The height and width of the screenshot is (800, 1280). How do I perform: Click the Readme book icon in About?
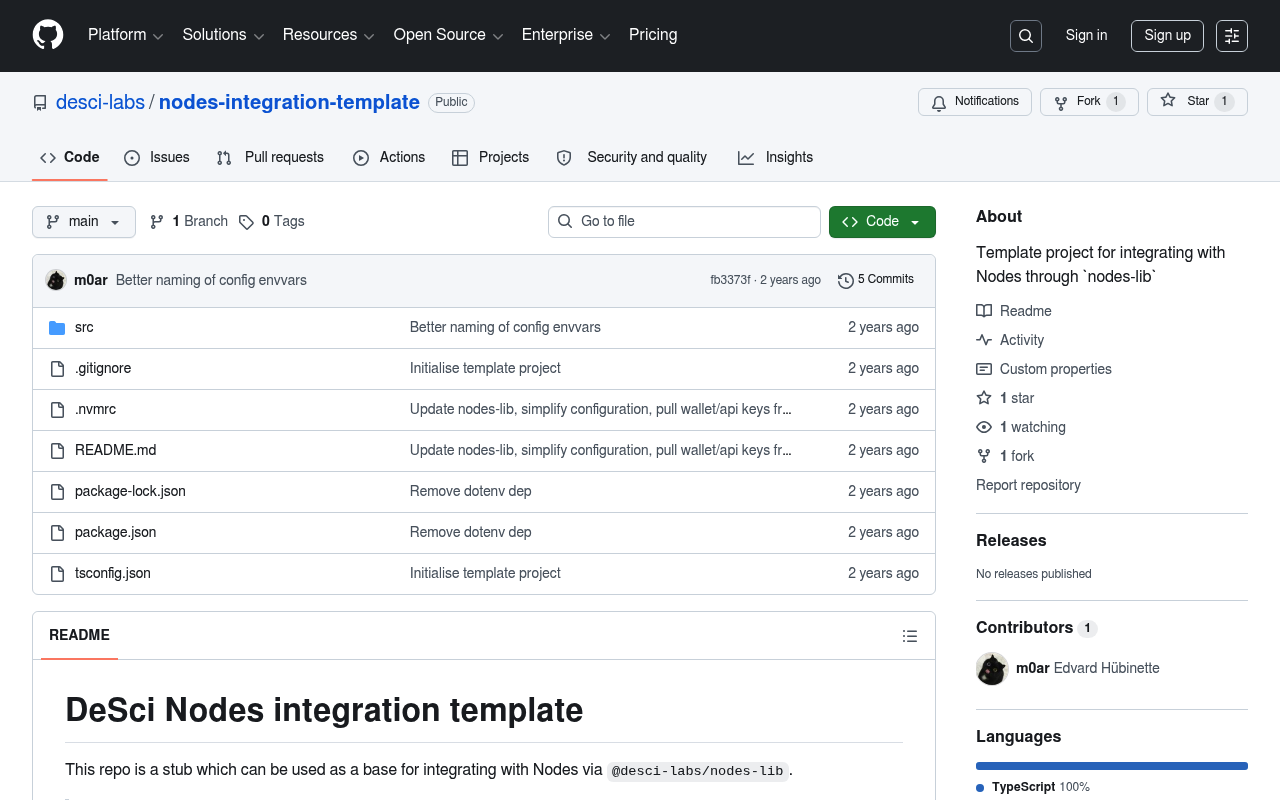point(984,311)
